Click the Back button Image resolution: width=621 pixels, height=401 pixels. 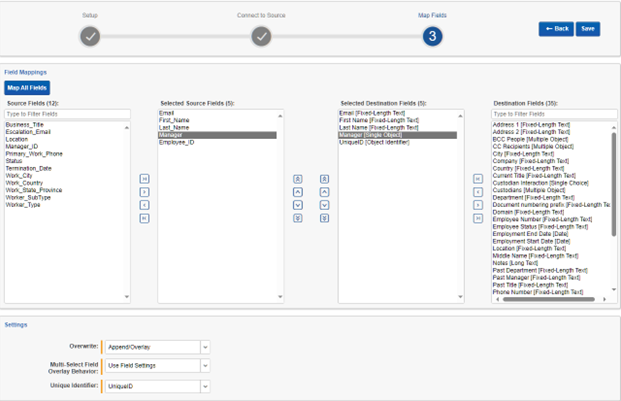[556, 29]
